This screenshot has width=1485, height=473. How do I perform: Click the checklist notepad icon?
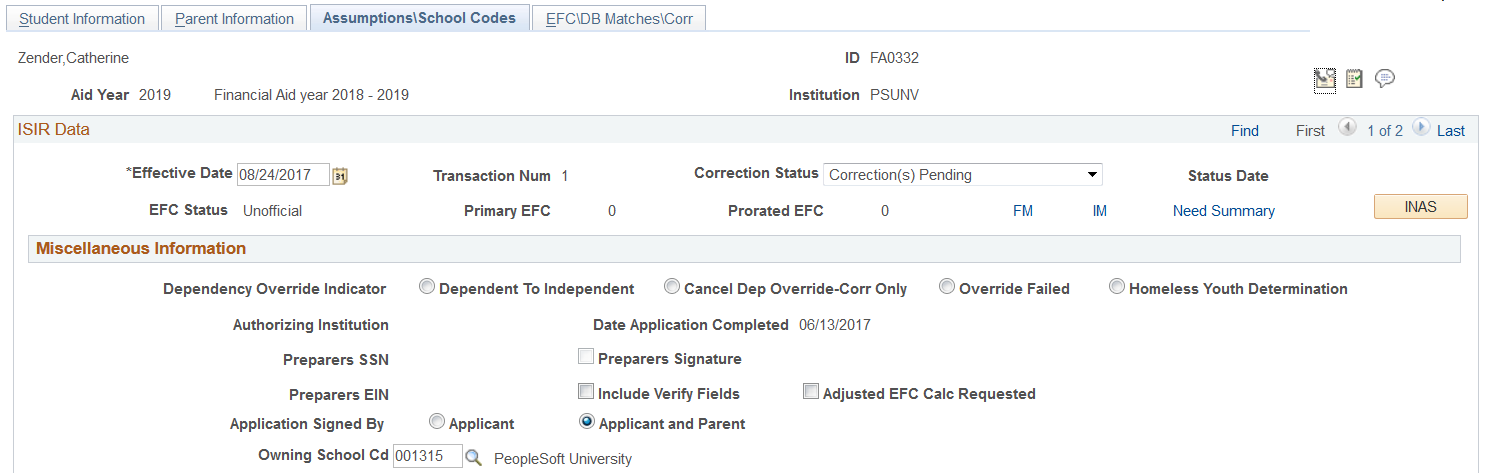pos(1354,79)
